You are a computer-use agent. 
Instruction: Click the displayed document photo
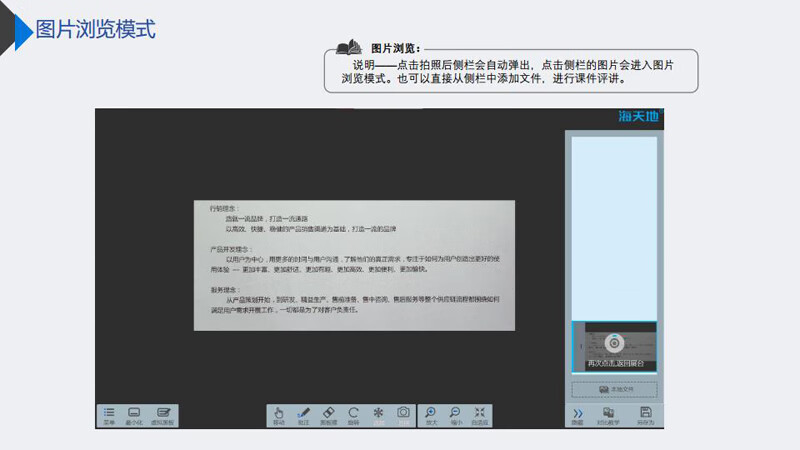coord(354,265)
